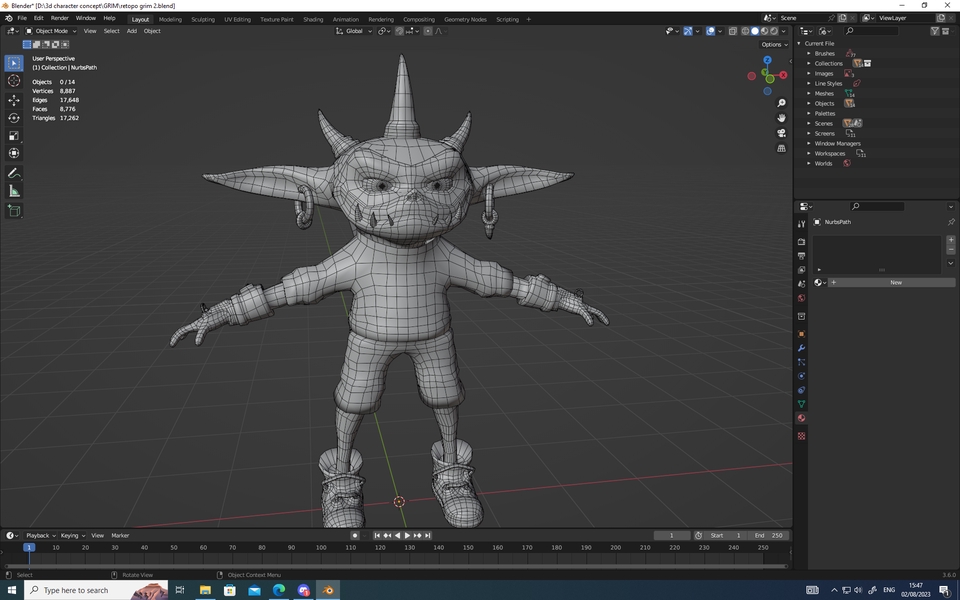Open the Physics properties tab

pos(801,376)
